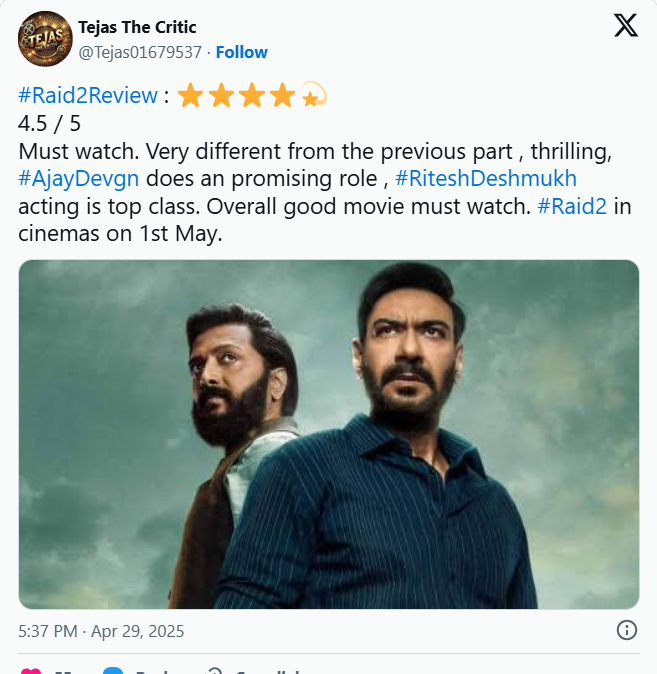Click the 5:37 PM Apr 29, 2025 timestamp
The height and width of the screenshot is (674, 657).
click(101, 631)
